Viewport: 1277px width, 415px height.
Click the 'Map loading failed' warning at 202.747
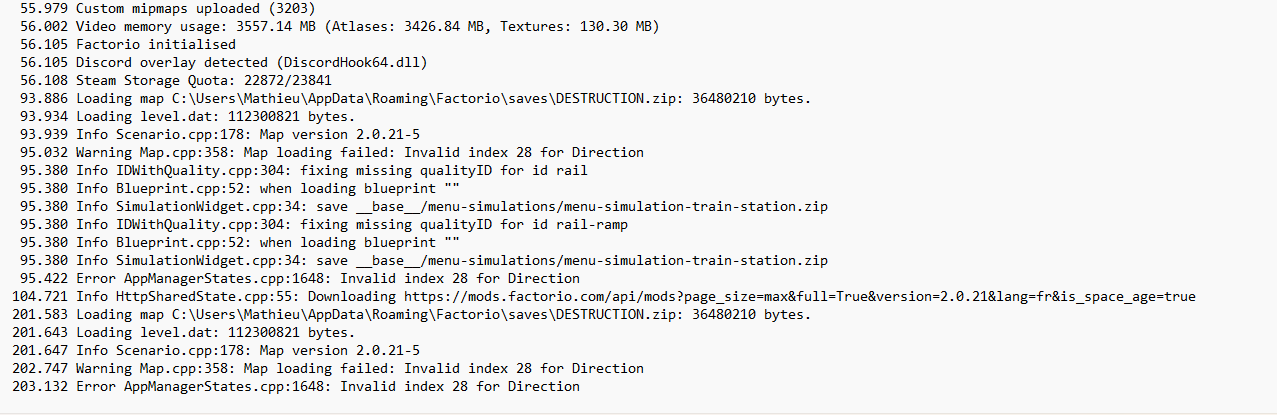click(327, 368)
